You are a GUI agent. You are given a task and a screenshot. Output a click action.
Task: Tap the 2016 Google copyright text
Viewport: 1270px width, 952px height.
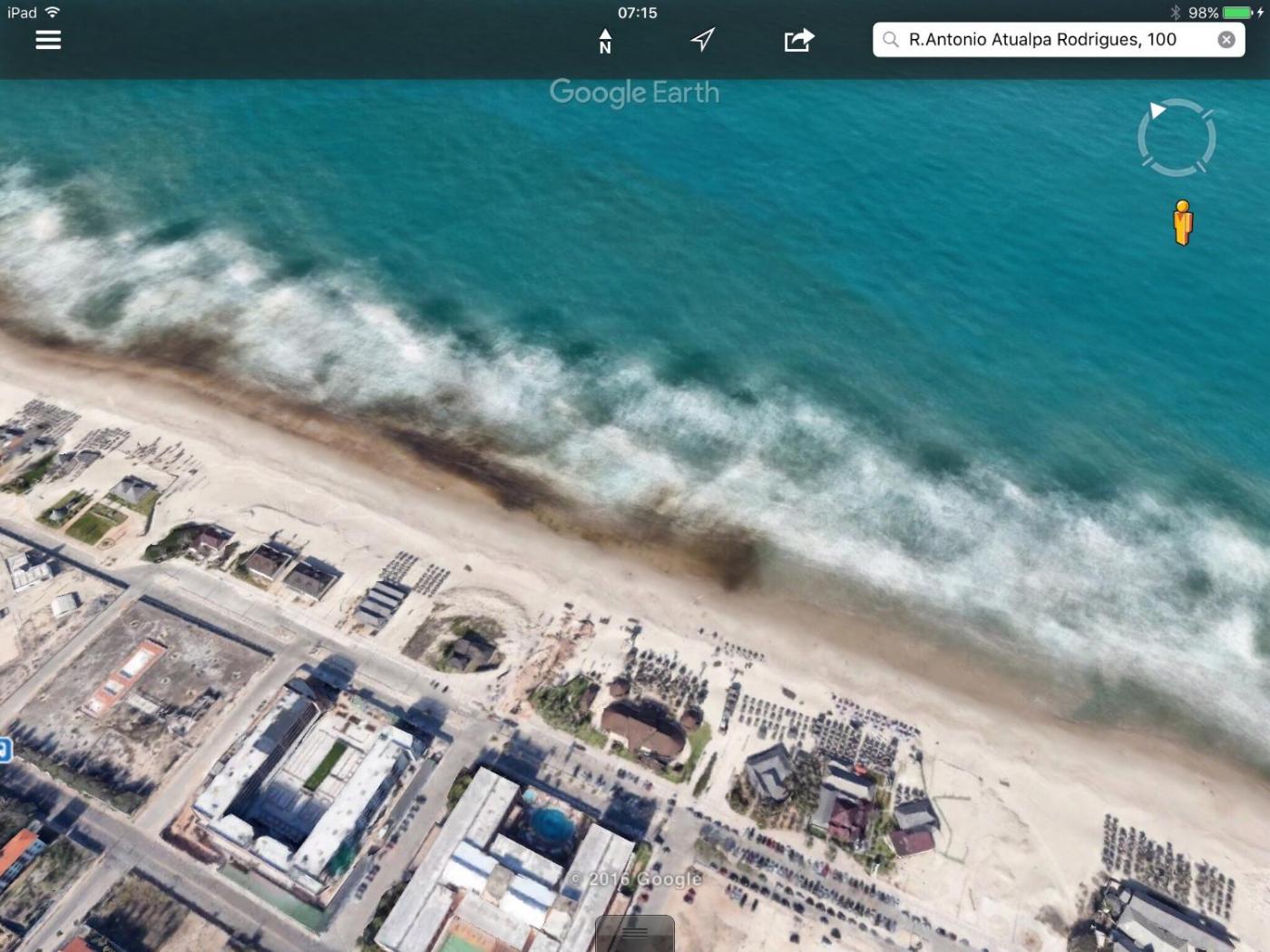click(636, 879)
